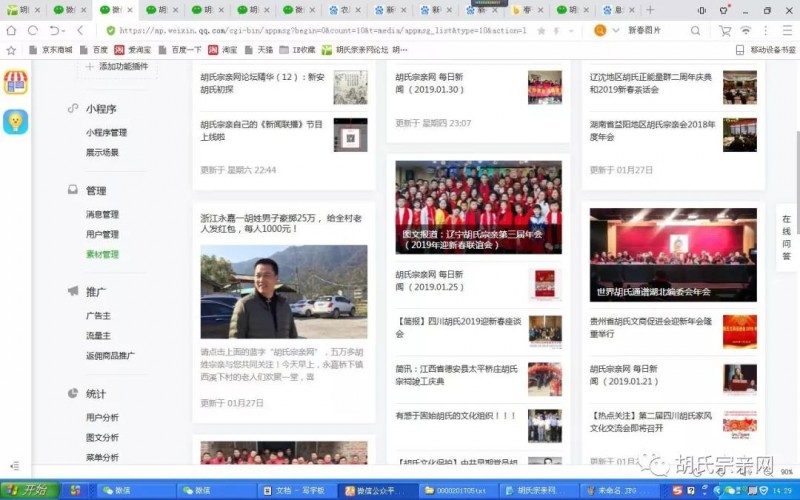Image resolution: width=800 pixels, height=500 pixels.
Task: Open the 爱淘宝 bookmark
Action: coord(133,50)
